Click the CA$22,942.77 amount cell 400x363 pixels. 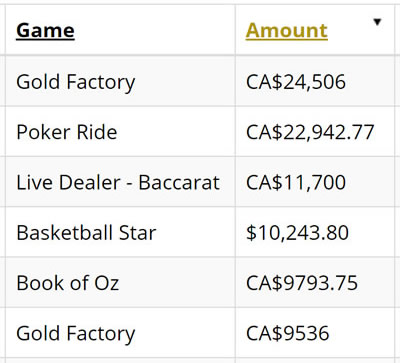click(315, 131)
